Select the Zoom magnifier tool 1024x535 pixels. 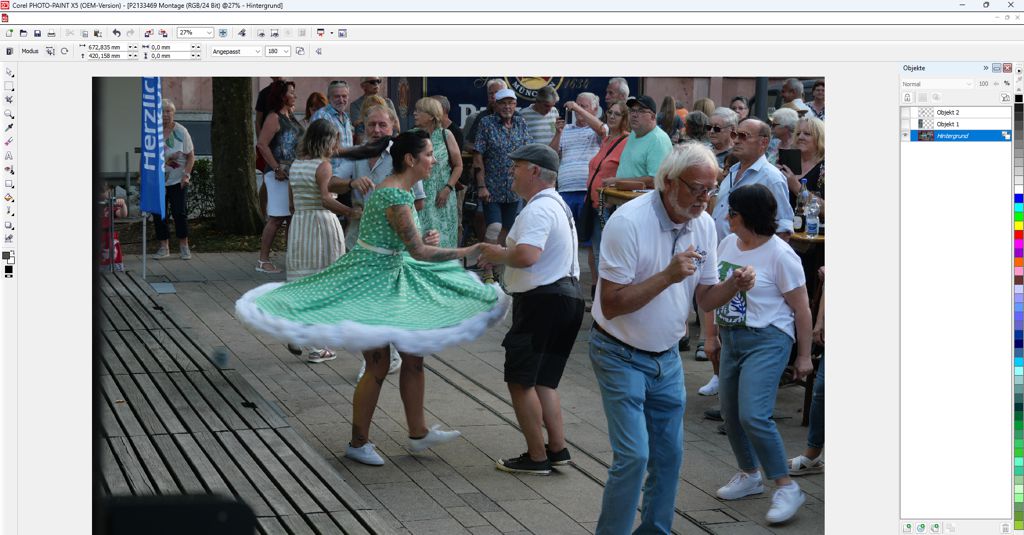pyautogui.click(x=9, y=114)
